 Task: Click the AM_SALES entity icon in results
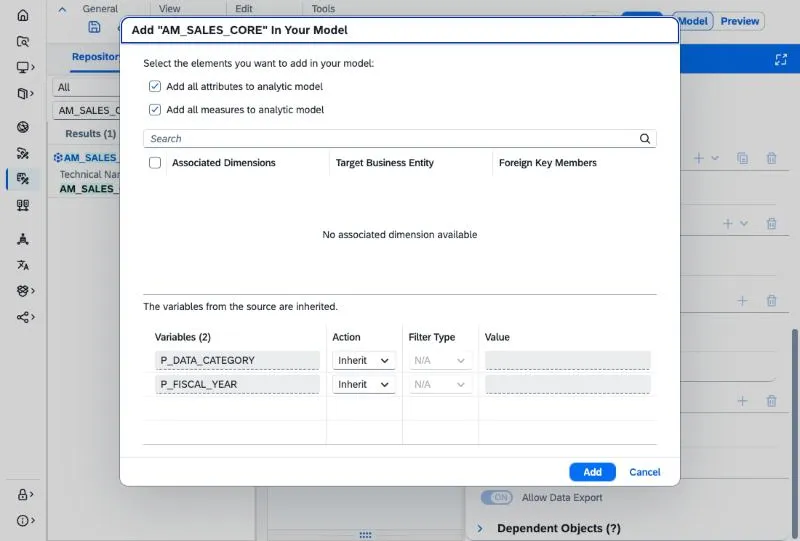[x=58, y=158]
